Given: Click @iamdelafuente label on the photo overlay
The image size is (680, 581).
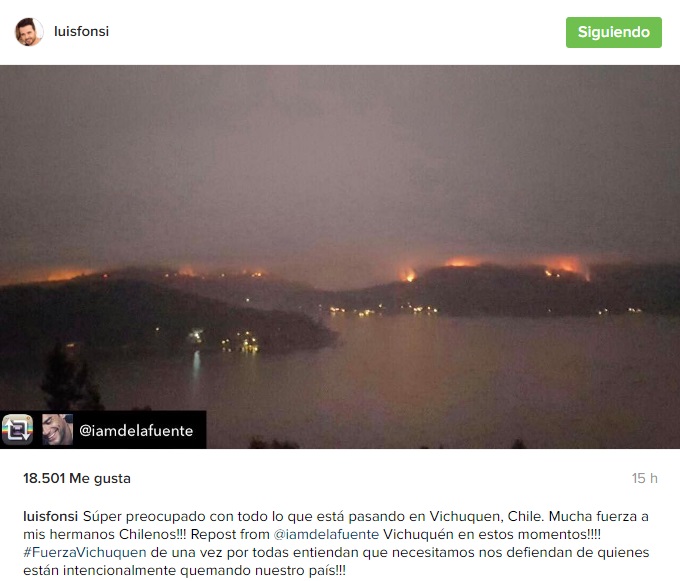Looking at the screenshot, I should pos(136,431).
